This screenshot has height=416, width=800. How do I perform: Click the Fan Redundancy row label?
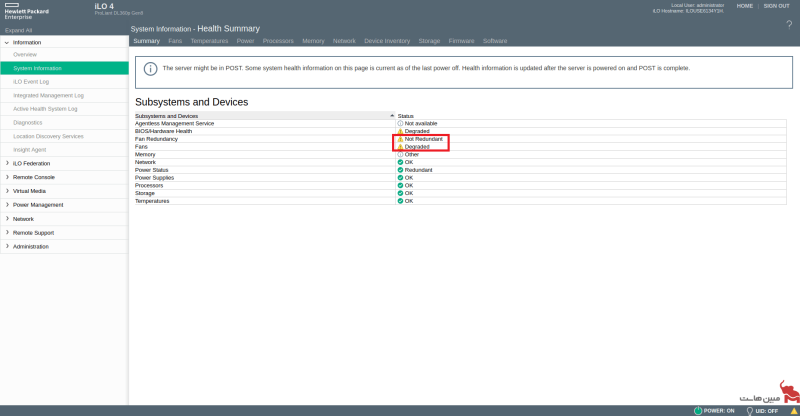[156, 139]
